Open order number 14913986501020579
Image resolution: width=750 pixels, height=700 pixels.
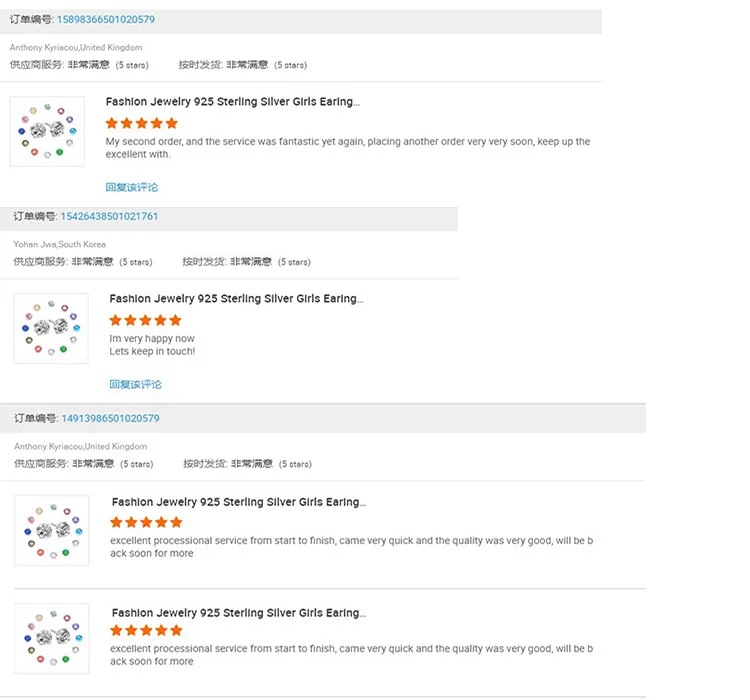pos(110,419)
